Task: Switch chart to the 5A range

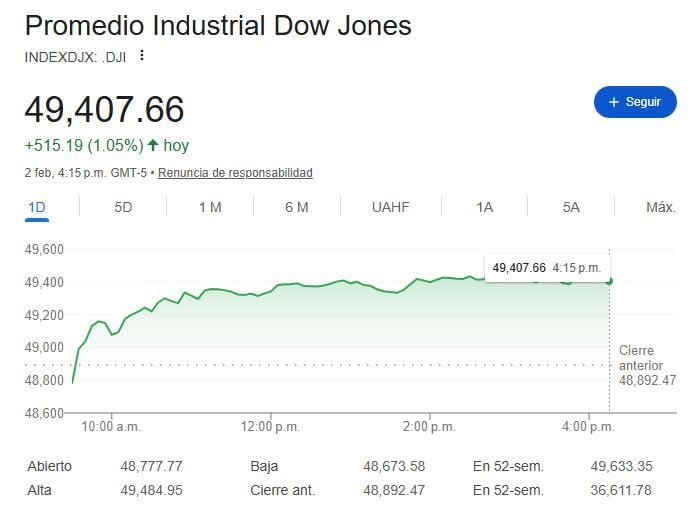Action: pyautogui.click(x=571, y=207)
